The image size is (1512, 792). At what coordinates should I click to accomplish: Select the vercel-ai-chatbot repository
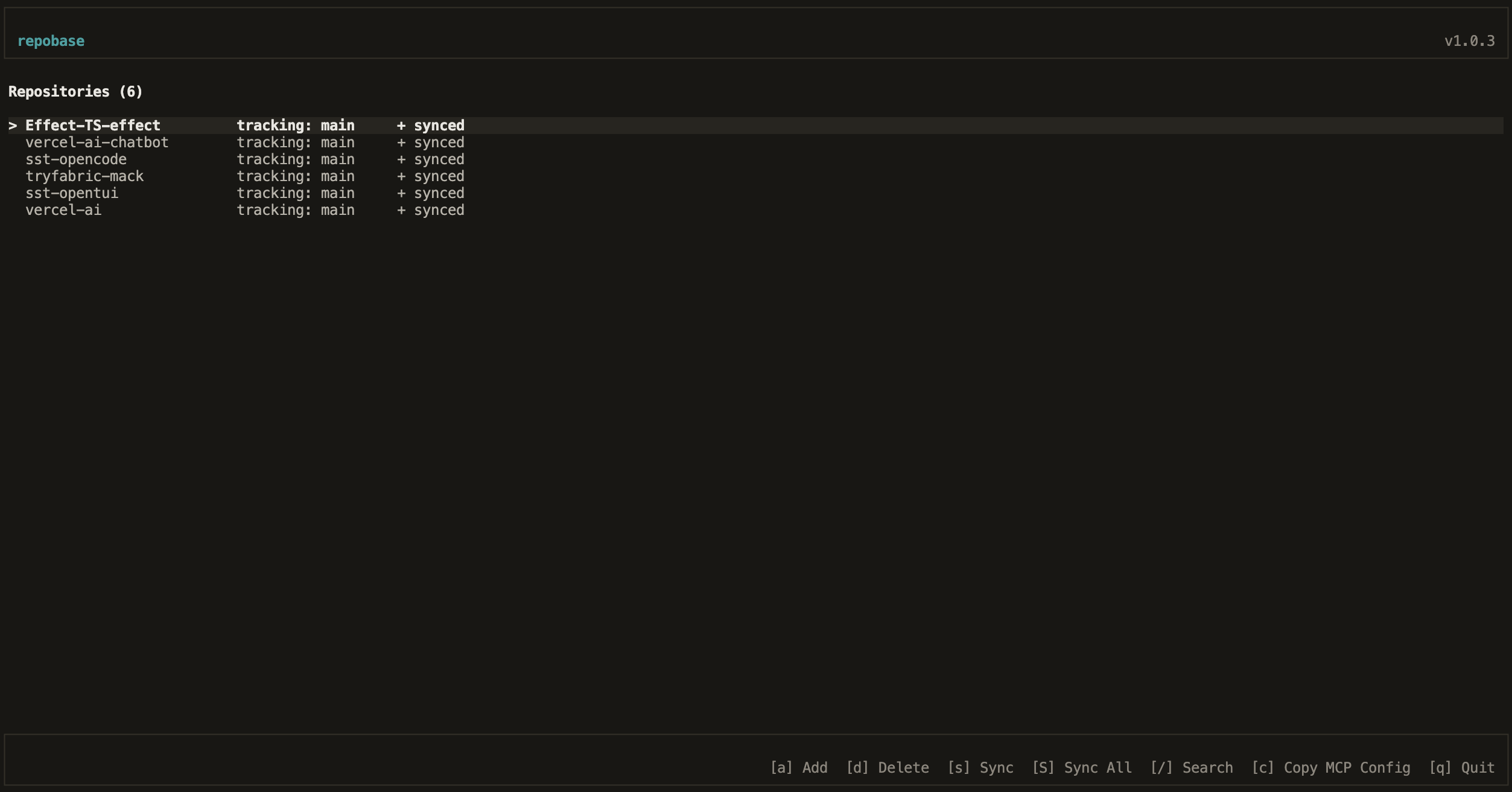point(97,142)
